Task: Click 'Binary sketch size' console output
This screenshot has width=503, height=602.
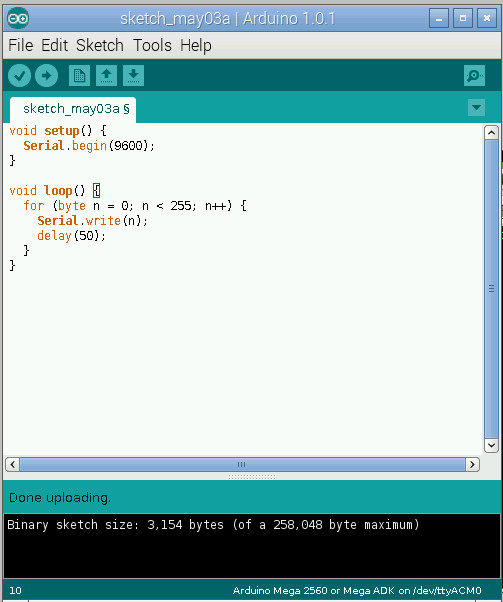Action: coord(213,524)
